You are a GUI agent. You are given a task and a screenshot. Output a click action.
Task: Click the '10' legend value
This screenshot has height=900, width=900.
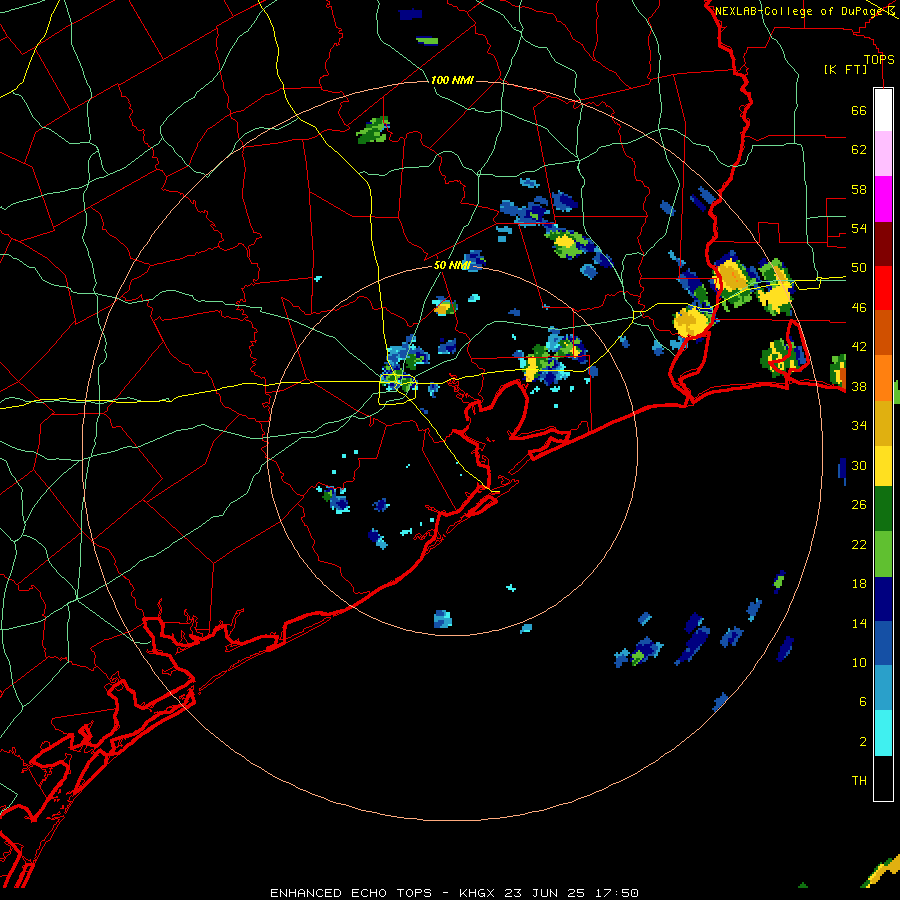tap(859, 663)
